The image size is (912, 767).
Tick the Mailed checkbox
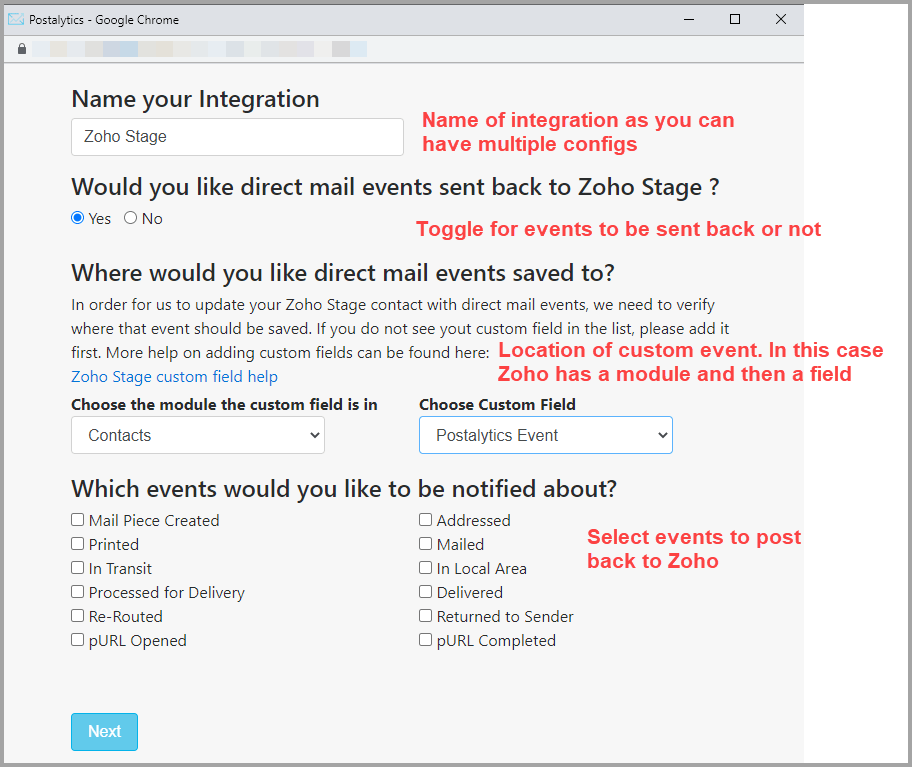426,544
